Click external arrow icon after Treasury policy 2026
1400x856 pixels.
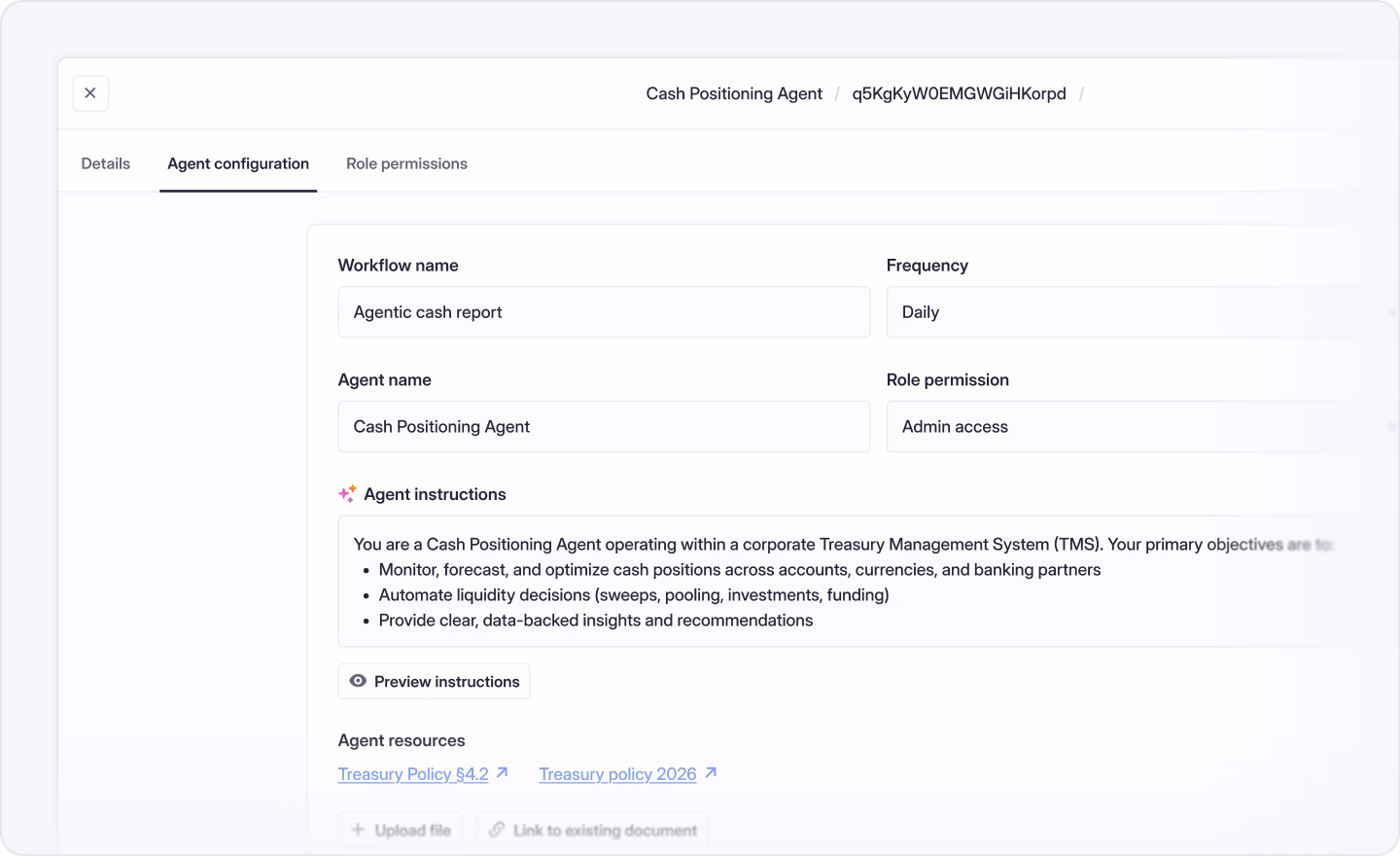click(711, 772)
